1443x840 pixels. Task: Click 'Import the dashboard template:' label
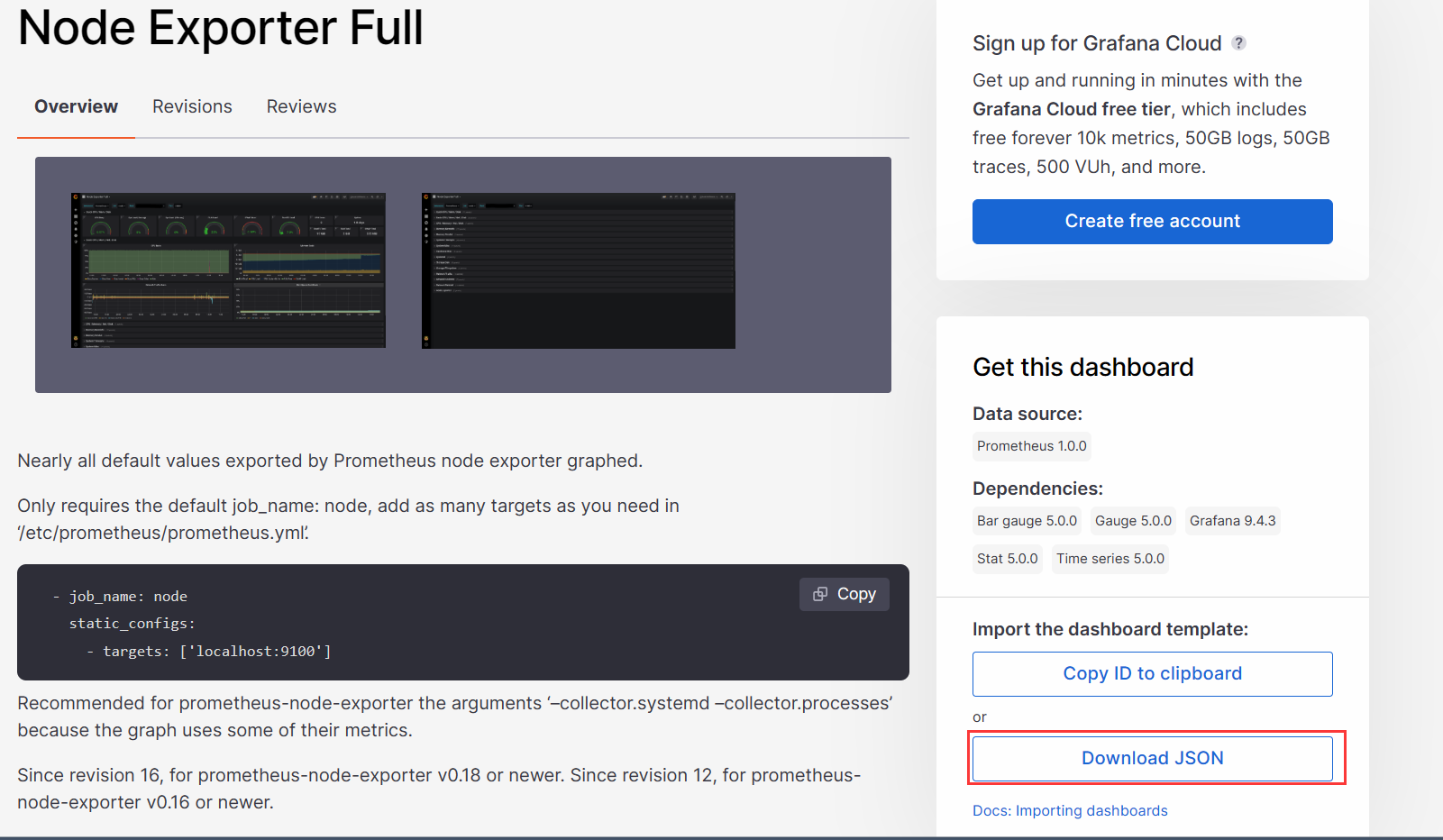click(1110, 629)
